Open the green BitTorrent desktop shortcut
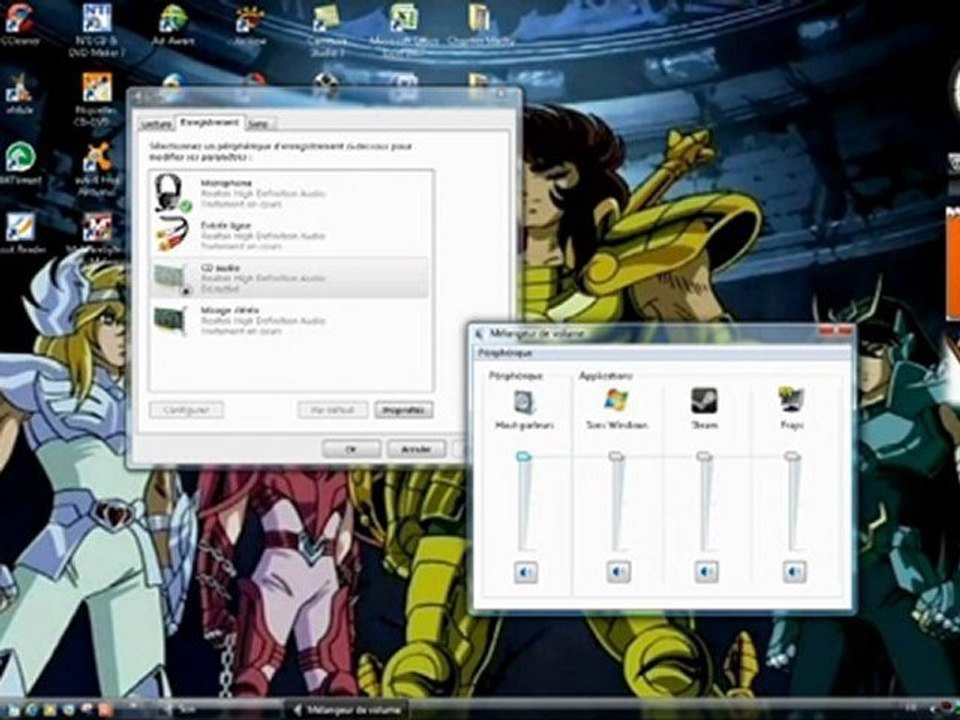This screenshot has height=720, width=960. pyautogui.click(x=21, y=163)
